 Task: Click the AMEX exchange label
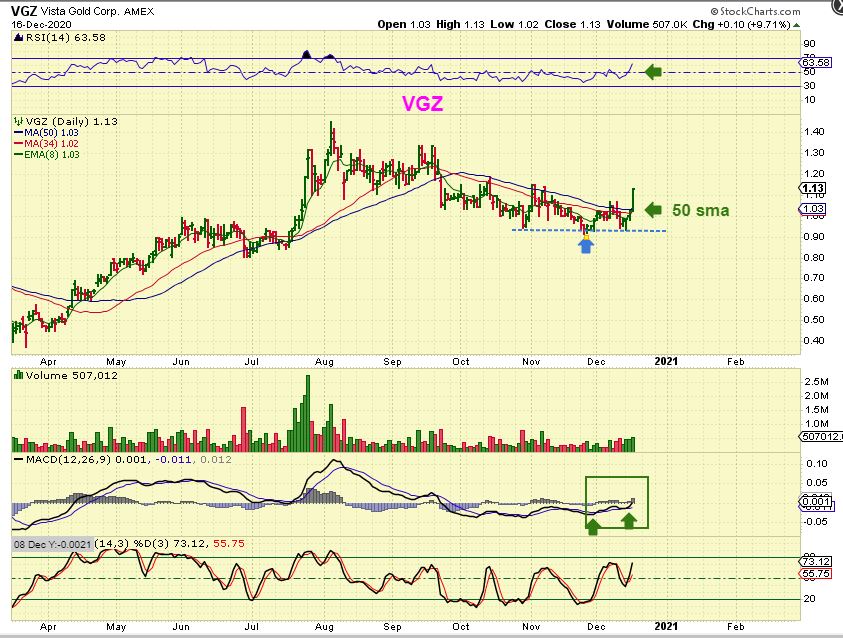click(139, 11)
